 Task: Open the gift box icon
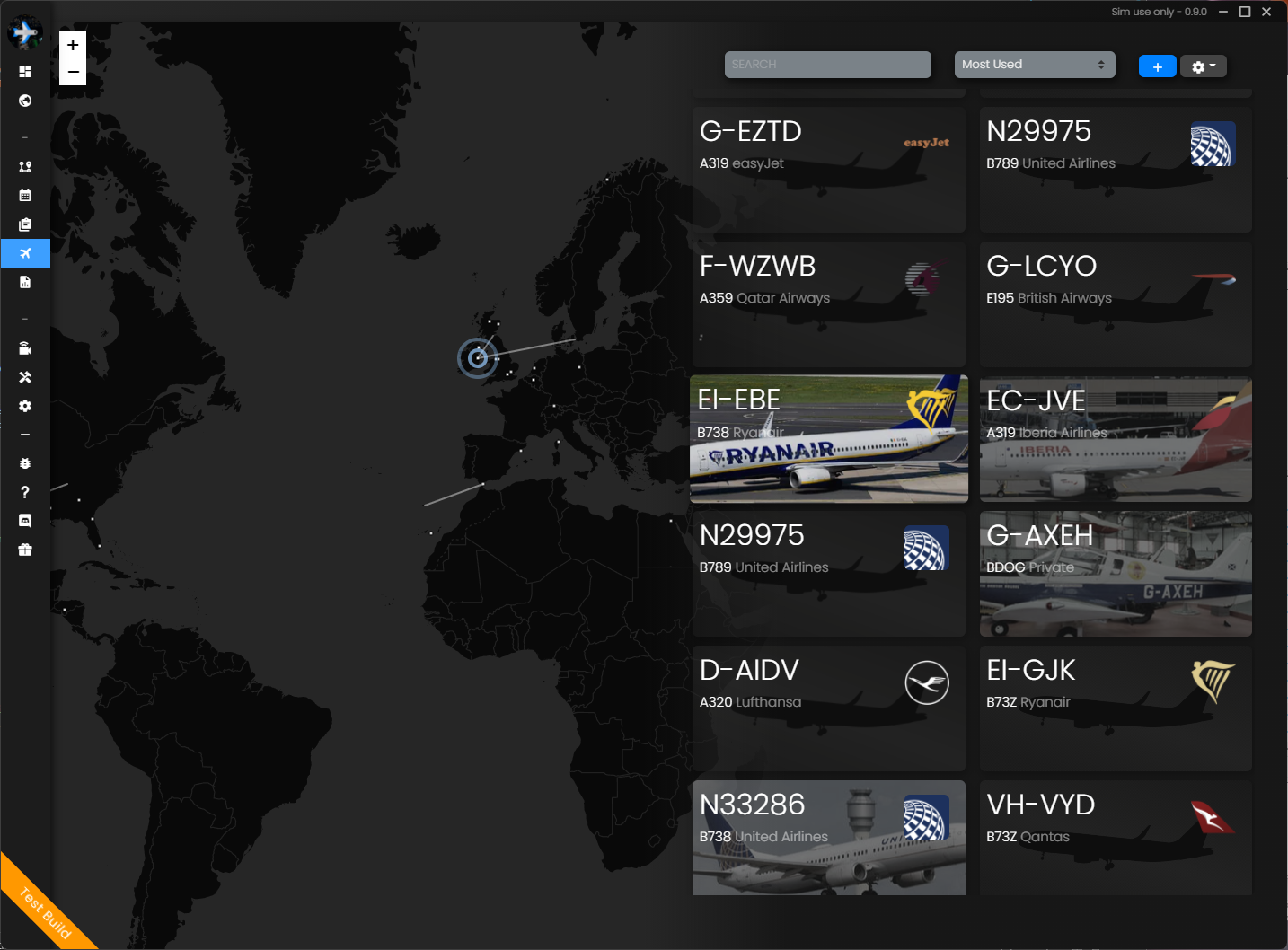click(x=25, y=550)
